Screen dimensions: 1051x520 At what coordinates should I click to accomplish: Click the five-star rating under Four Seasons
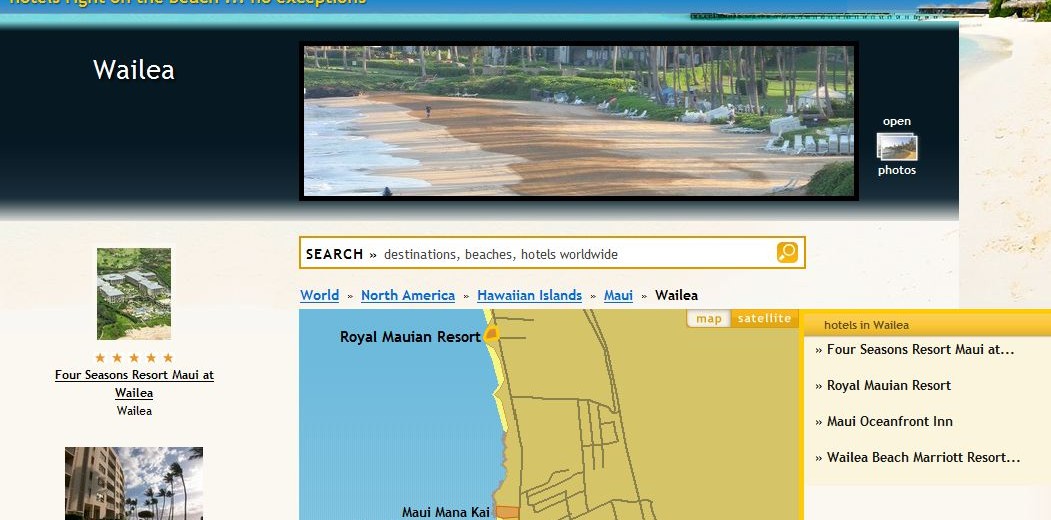click(x=134, y=358)
